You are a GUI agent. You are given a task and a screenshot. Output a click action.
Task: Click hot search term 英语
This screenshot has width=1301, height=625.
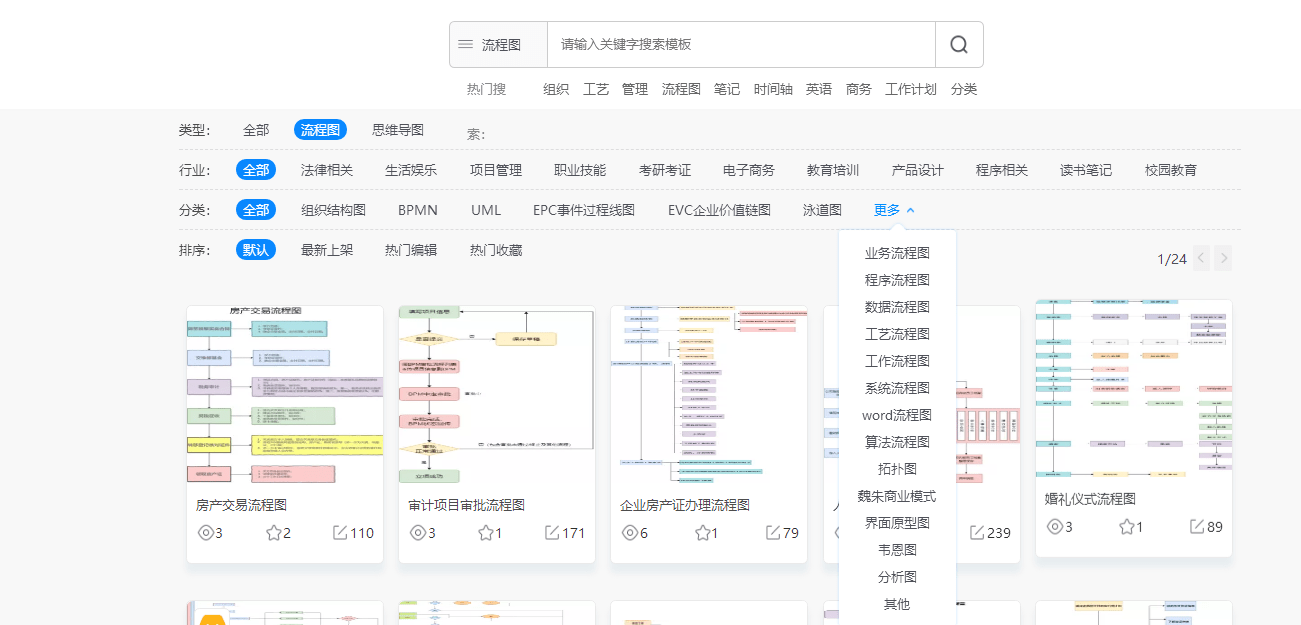[819, 89]
